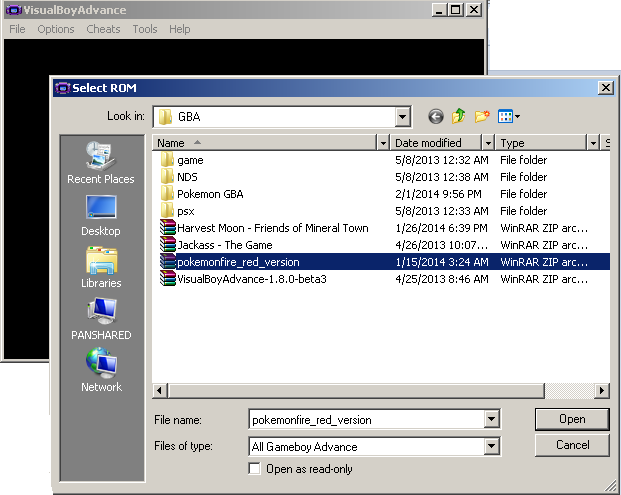Expand the File name dropdown arrow
621x495 pixels.
coord(491,419)
